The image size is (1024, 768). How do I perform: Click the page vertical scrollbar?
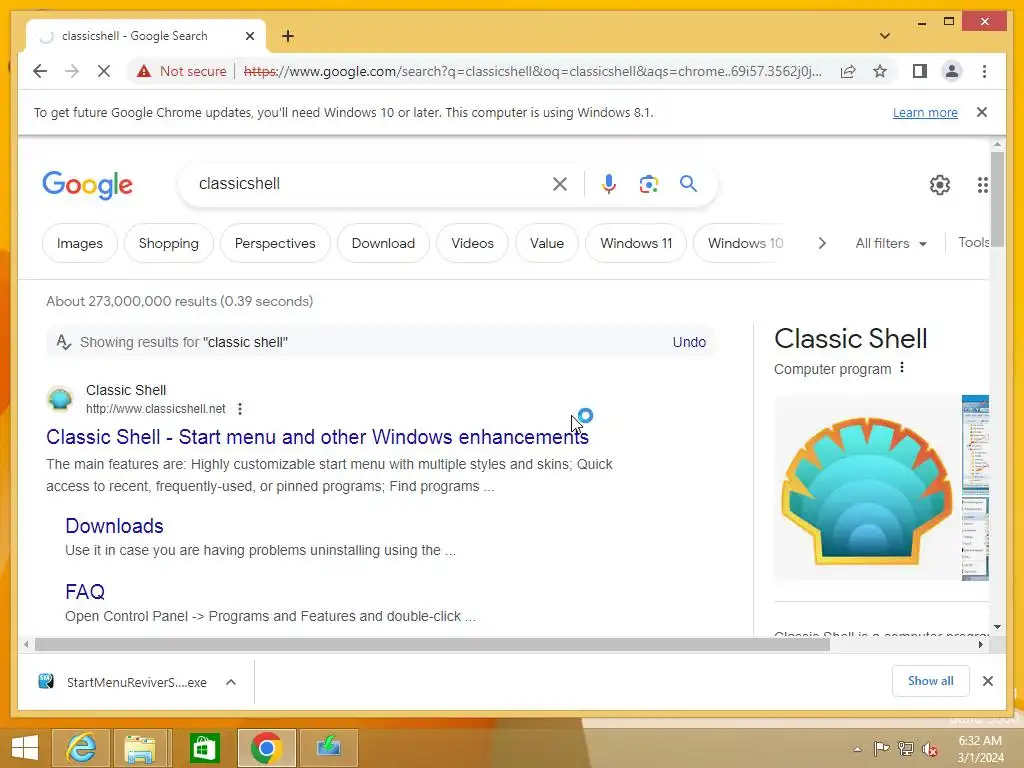[x=997, y=199]
